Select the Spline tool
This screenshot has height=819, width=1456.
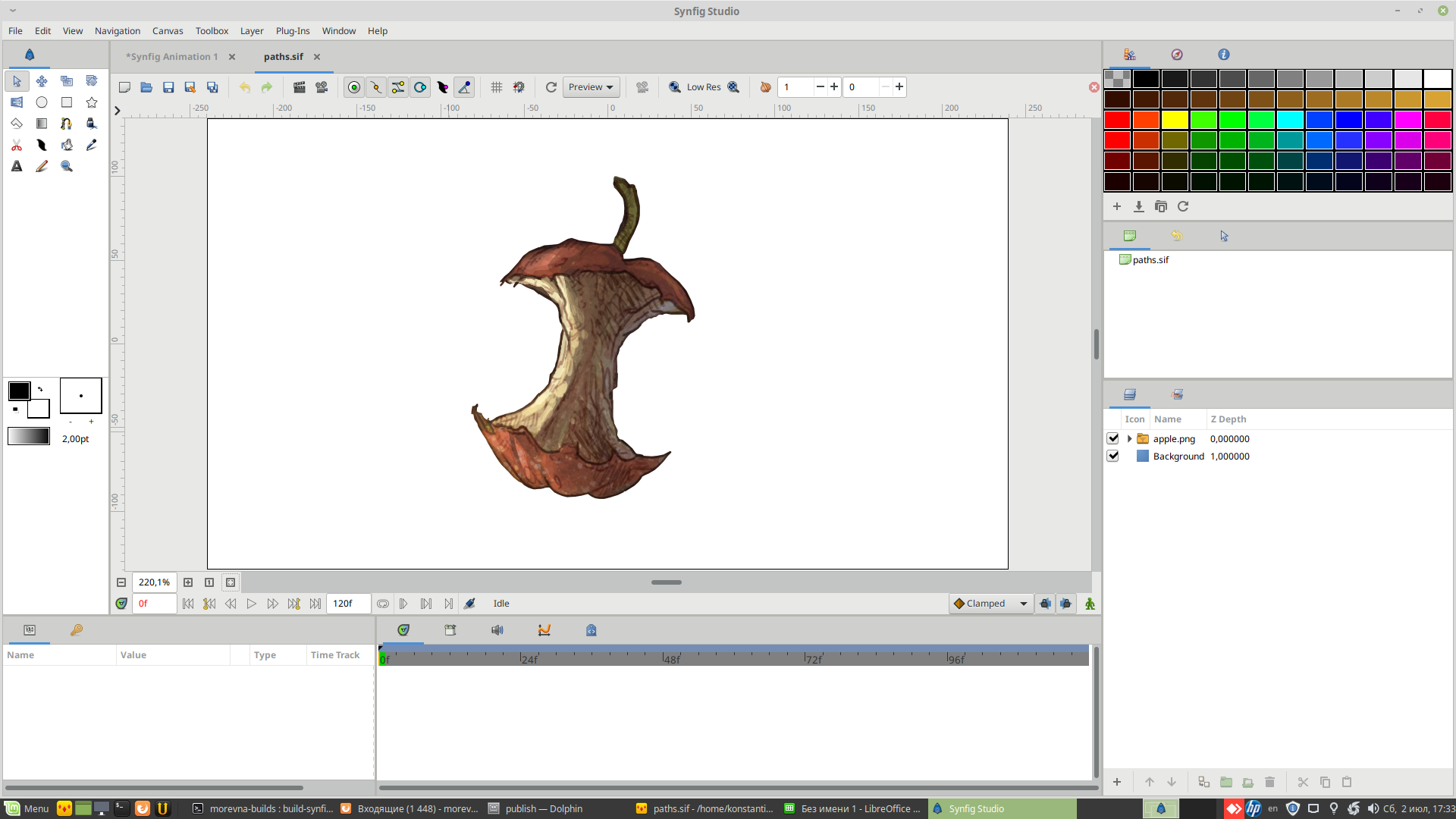(67, 124)
